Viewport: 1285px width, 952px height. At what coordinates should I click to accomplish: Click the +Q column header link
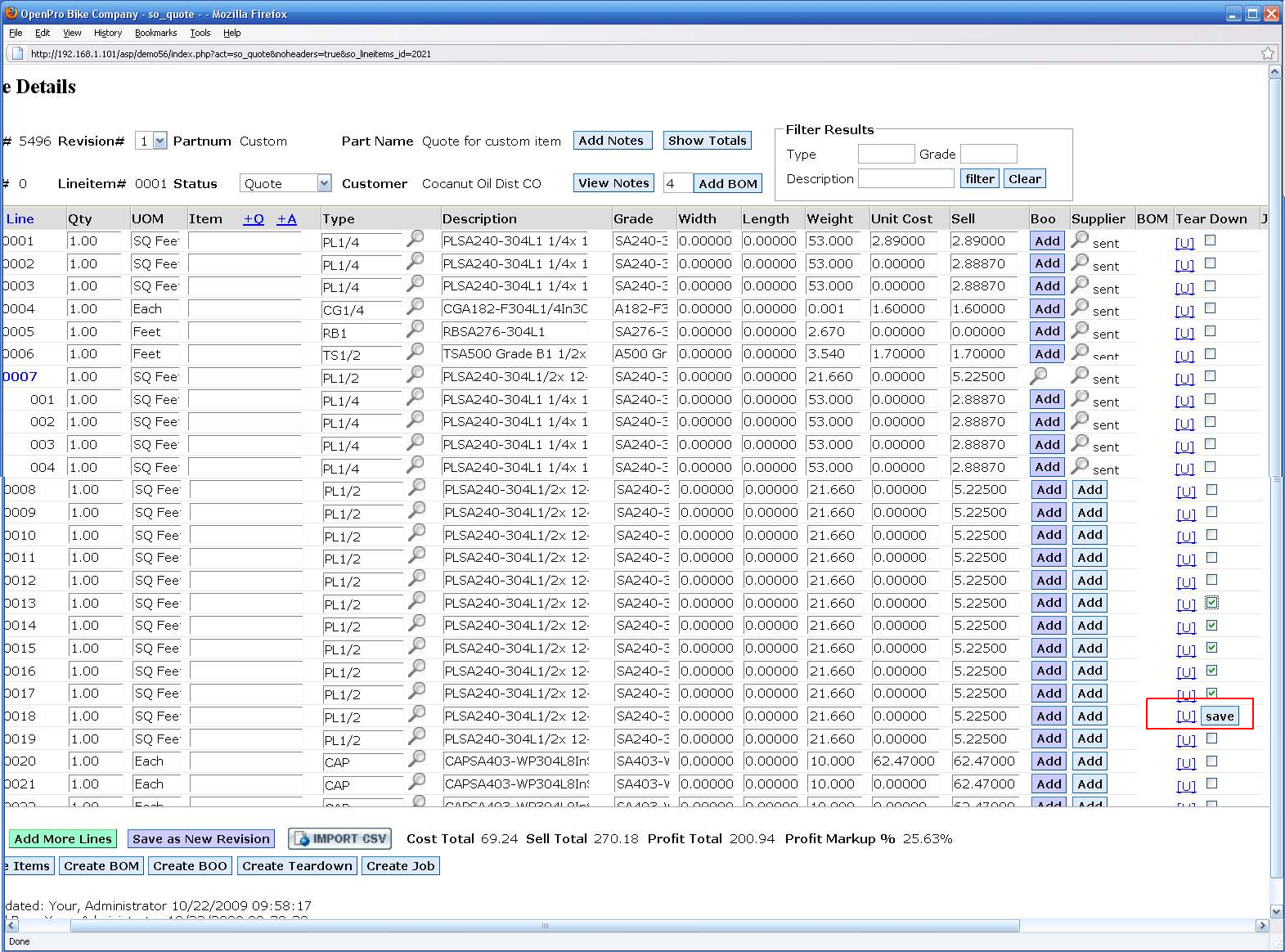tap(254, 218)
